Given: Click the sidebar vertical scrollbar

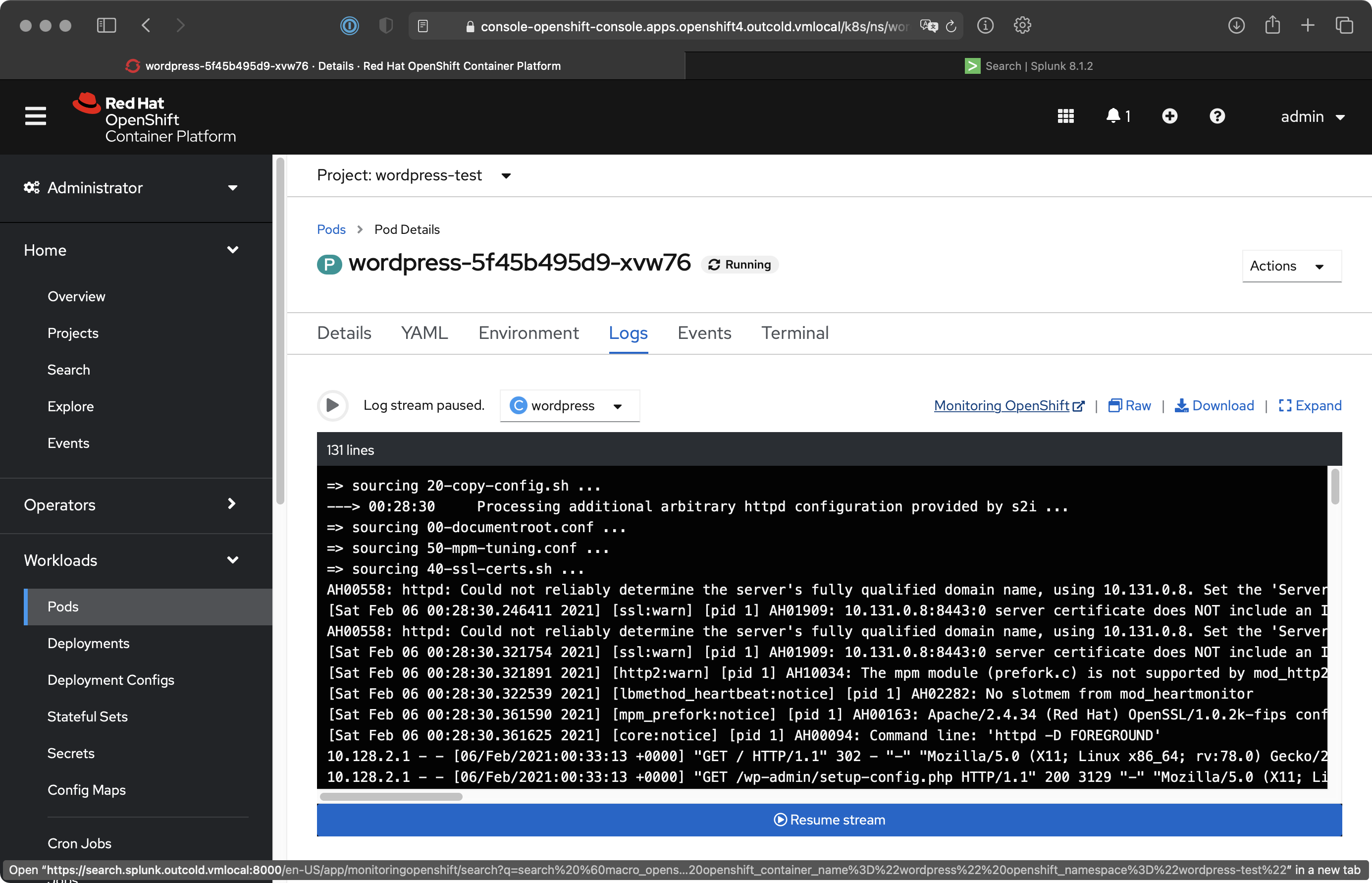Looking at the screenshot, I should click(x=280, y=331).
